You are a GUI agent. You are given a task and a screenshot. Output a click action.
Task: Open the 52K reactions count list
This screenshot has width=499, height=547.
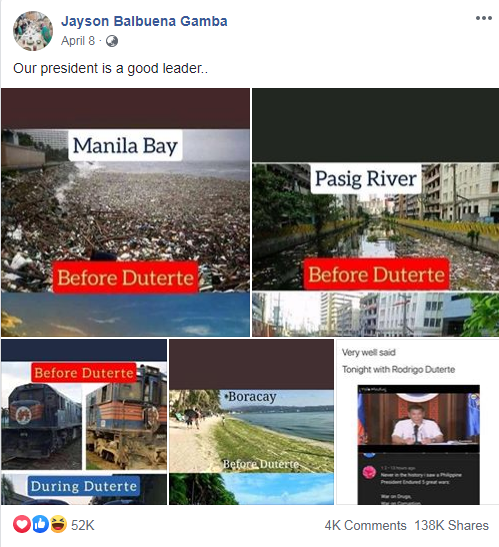point(83,525)
